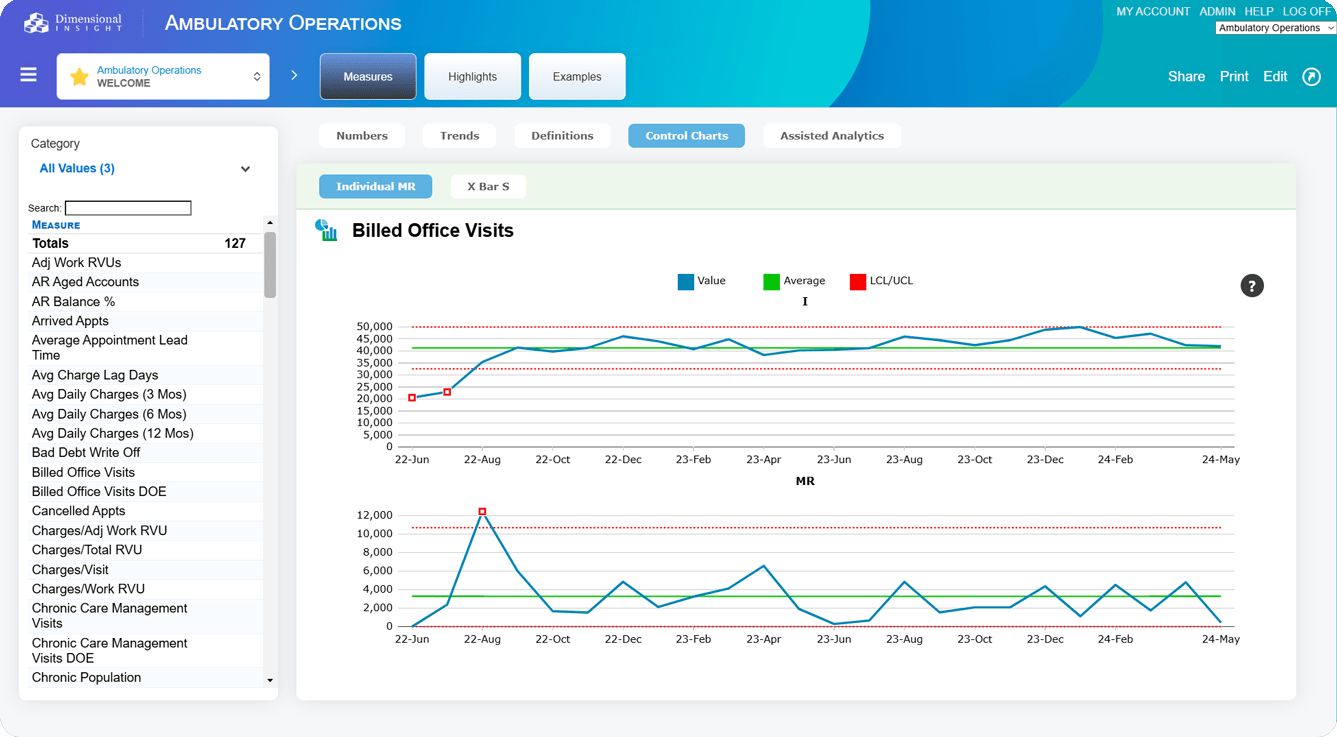Click the chart icon beside Billed Office Visits
The image size is (1337, 737).
(327, 231)
